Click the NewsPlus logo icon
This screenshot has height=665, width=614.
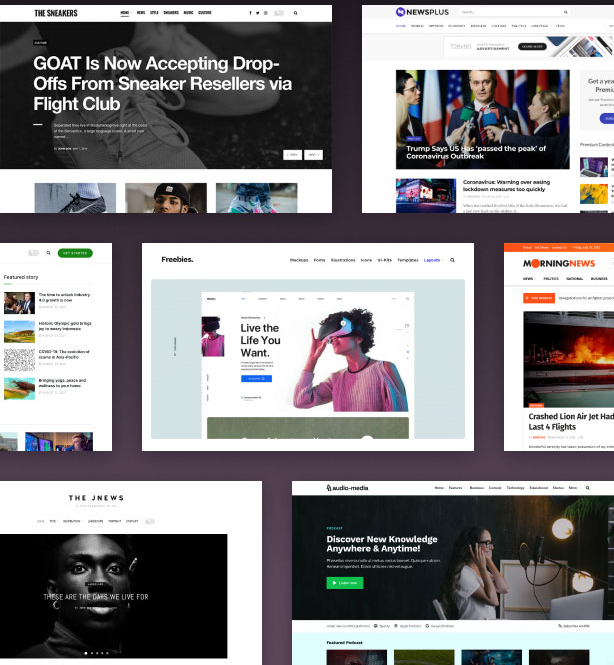pos(400,12)
